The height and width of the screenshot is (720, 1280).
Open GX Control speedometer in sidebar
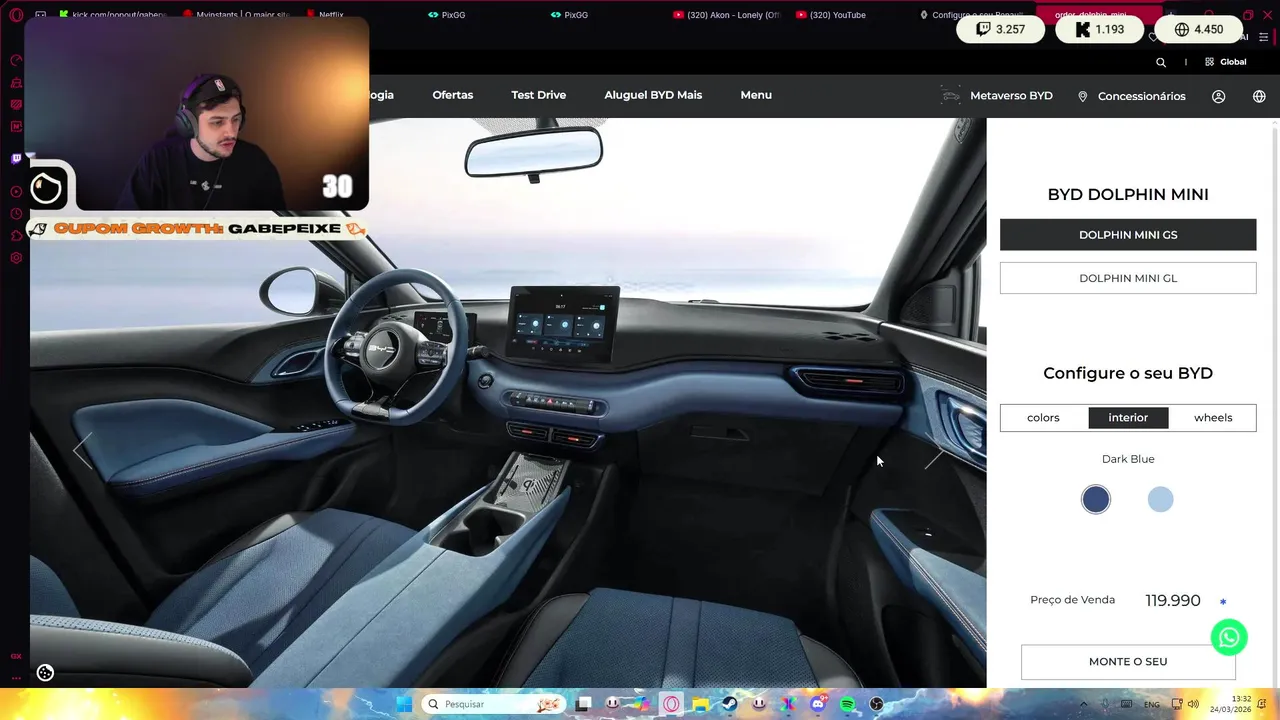click(x=16, y=60)
